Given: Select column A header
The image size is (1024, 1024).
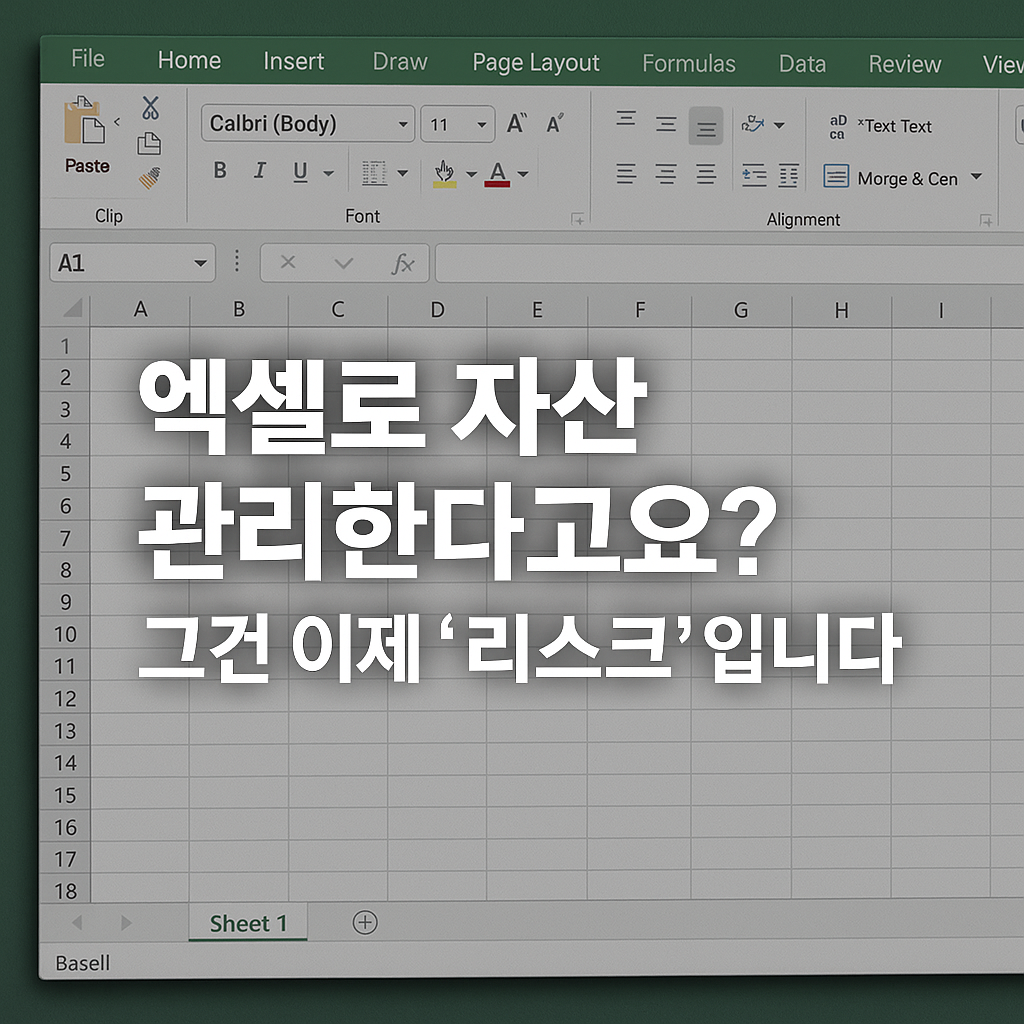Looking at the screenshot, I should [140, 309].
